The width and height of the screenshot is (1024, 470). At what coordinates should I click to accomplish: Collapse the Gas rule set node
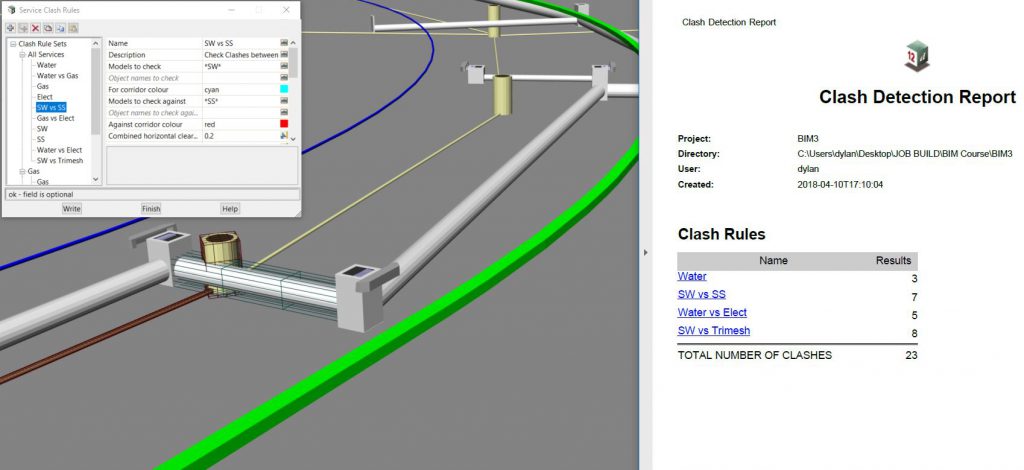(21, 171)
